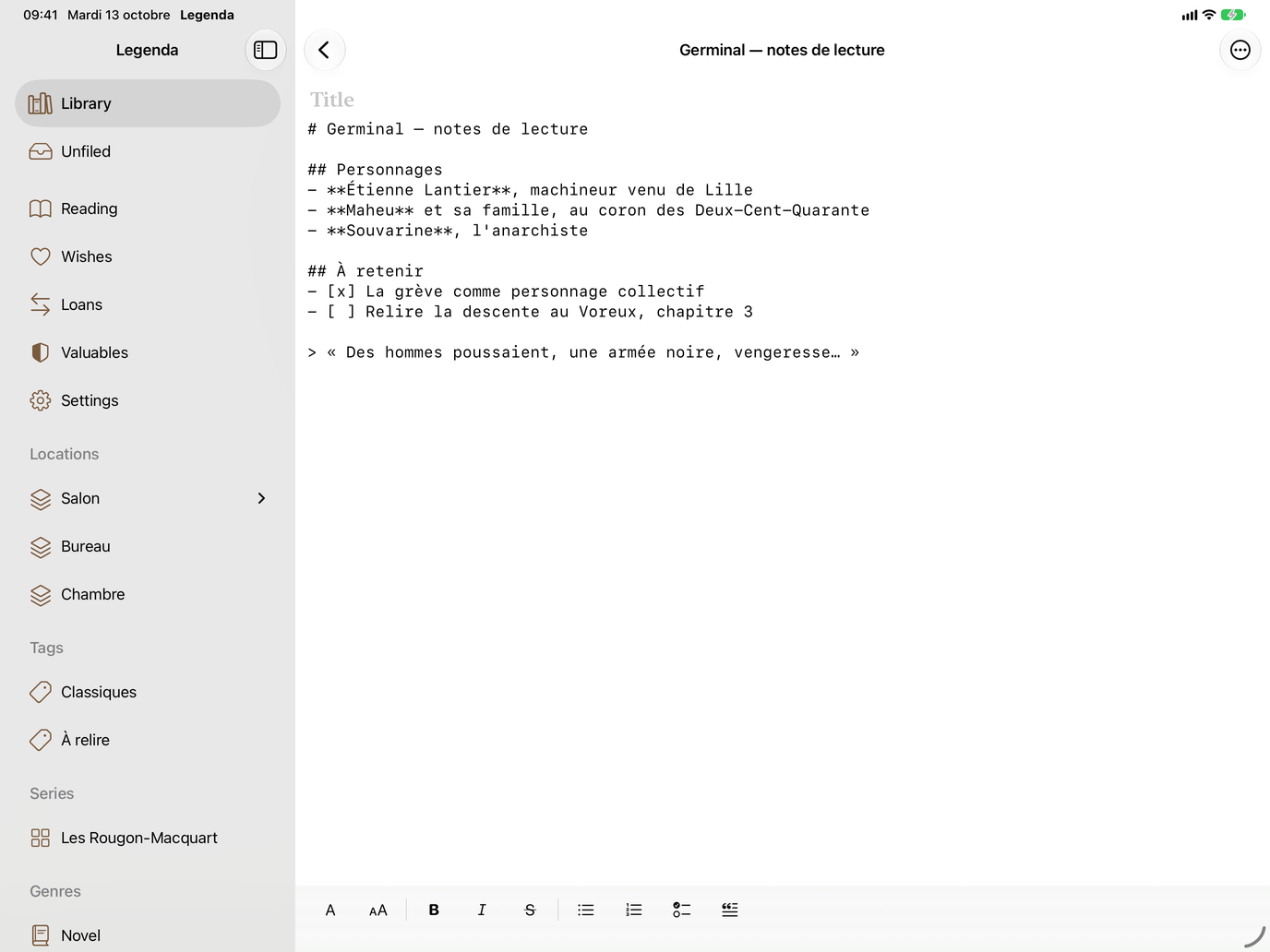The image size is (1270, 952).
Task: Open the AA font size control
Action: pyautogui.click(x=378, y=910)
